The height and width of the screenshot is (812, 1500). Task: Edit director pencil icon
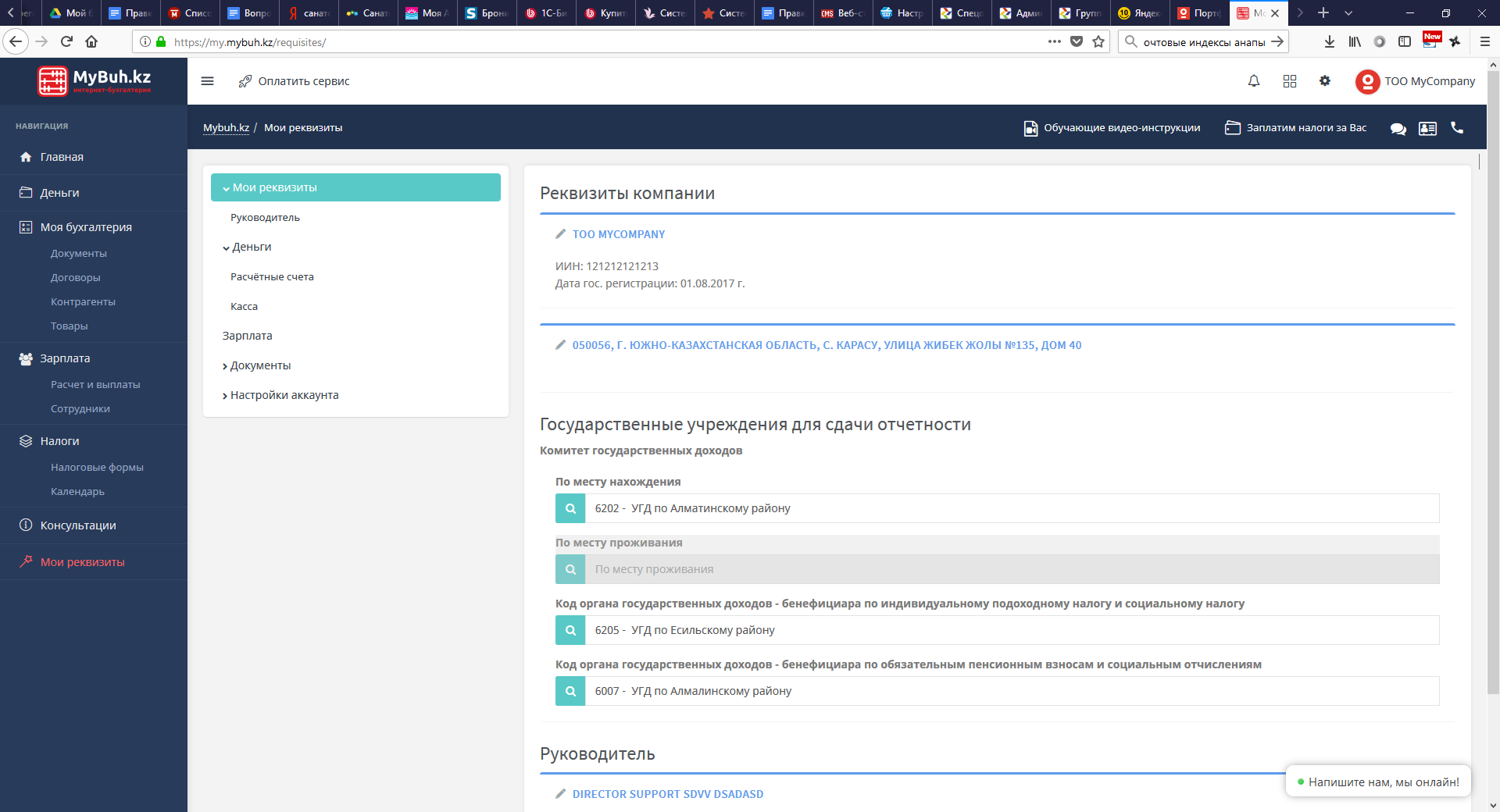pos(560,794)
